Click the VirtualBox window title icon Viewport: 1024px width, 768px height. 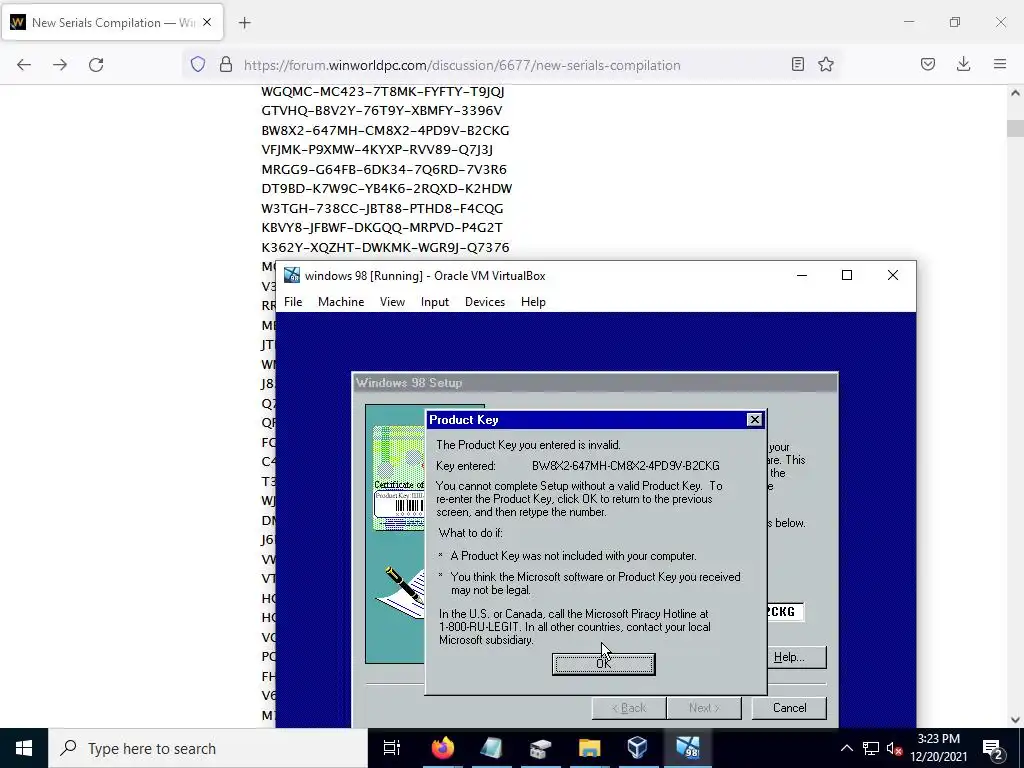tap(292, 275)
